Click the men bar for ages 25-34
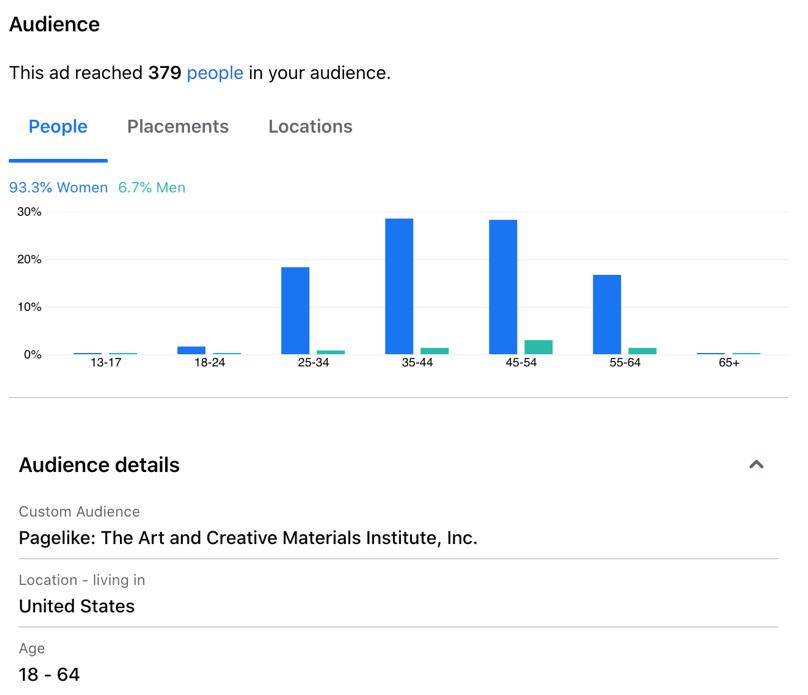Viewport: 808px width, 695px height. [331, 352]
